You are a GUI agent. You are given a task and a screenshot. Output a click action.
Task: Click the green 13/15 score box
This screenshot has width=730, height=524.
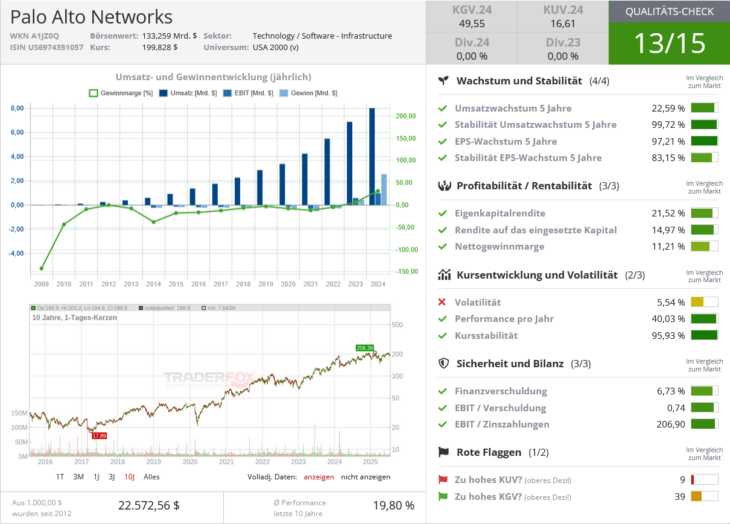point(669,43)
